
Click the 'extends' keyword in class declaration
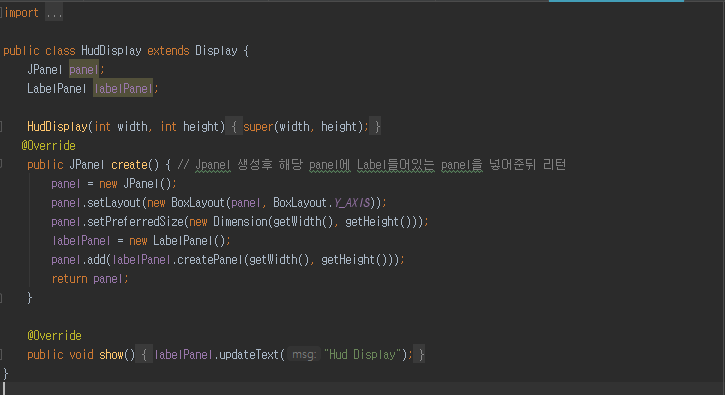coord(168,50)
